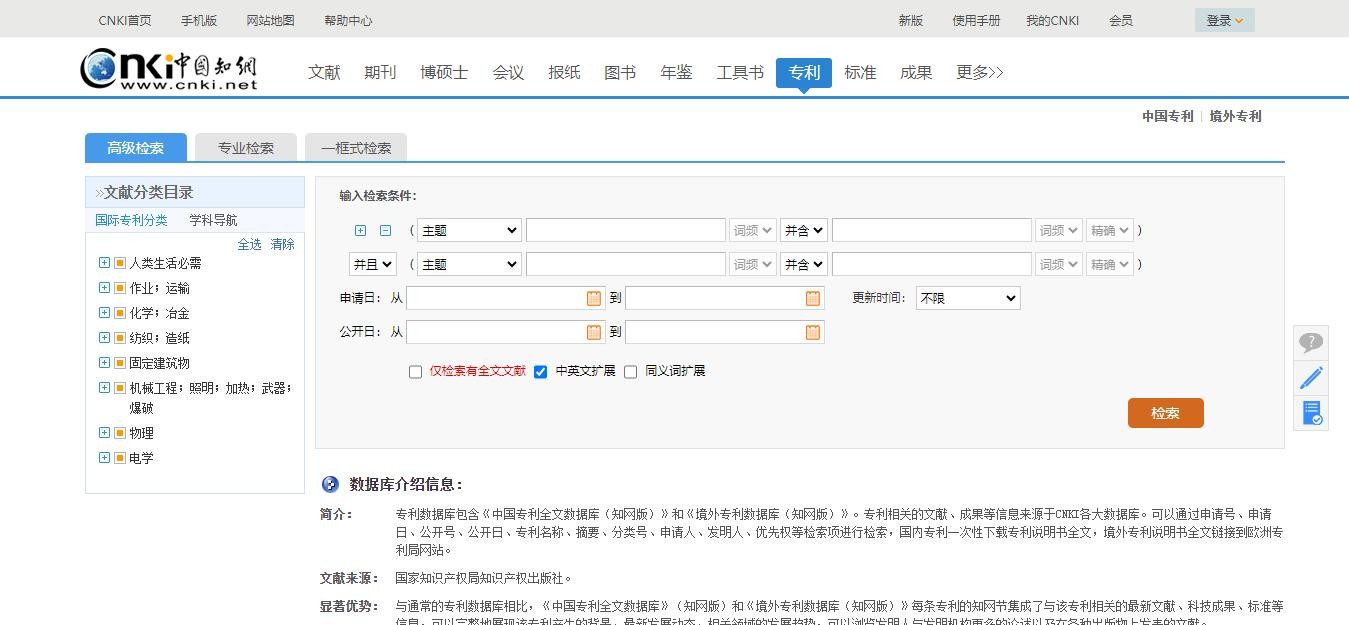Enable the 同义词扩展 checkbox
The width and height of the screenshot is (1349, 625).
click(x=630, y=372)
